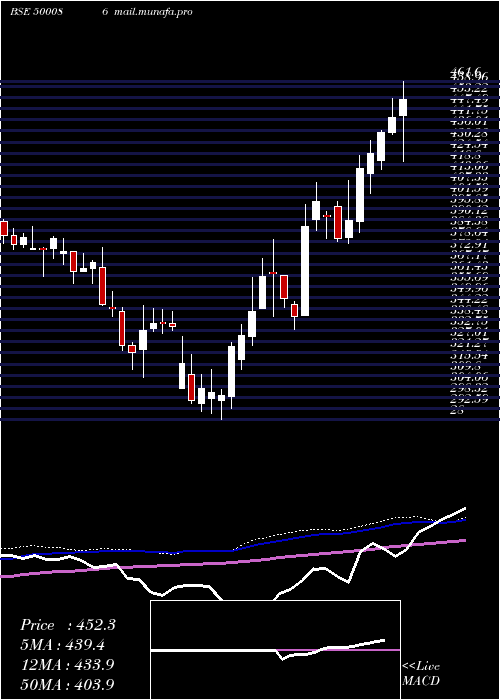500x700 pixels.
Task: Click the <<Live MACD label
Action: pos(421,674)
